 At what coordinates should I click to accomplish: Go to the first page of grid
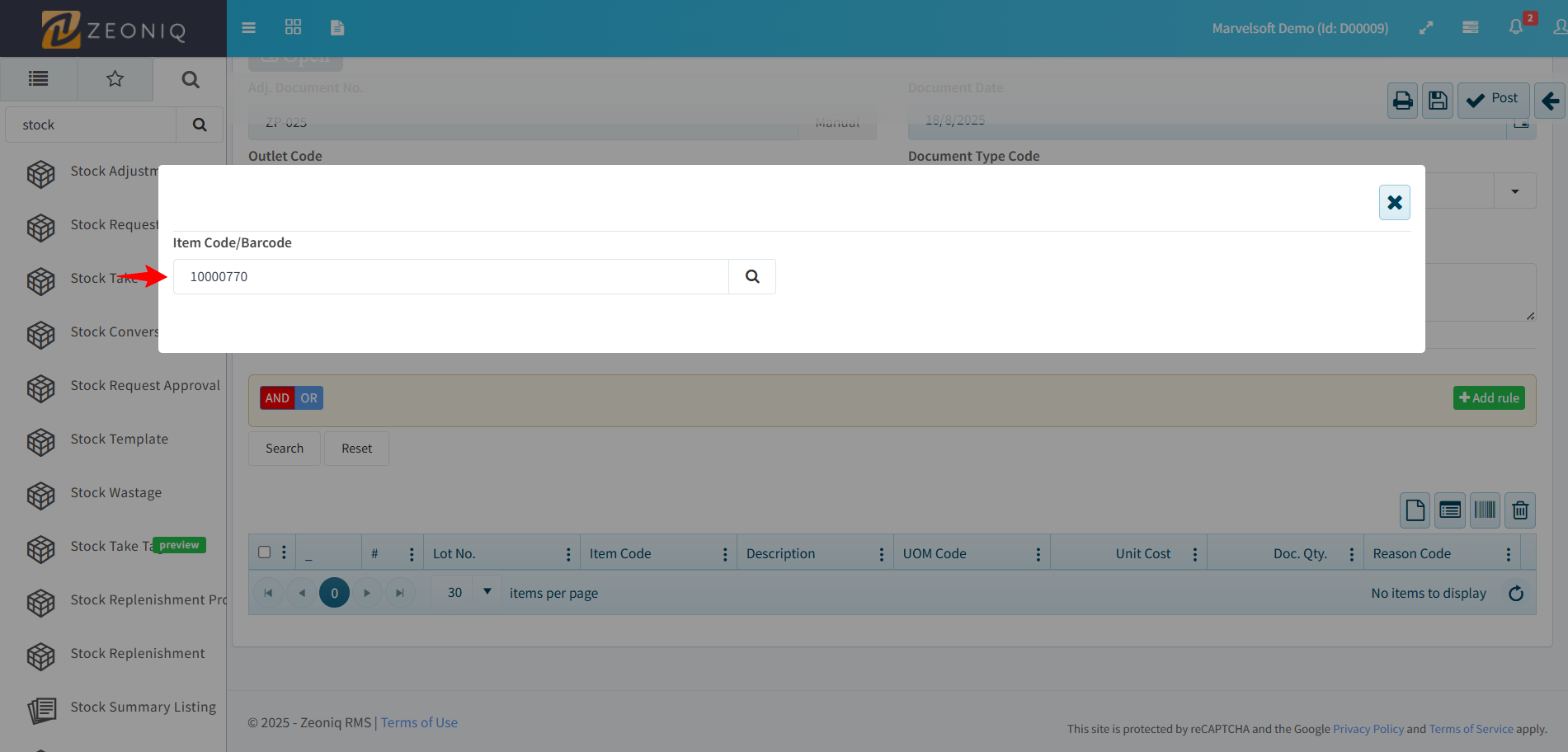(268, 593)
